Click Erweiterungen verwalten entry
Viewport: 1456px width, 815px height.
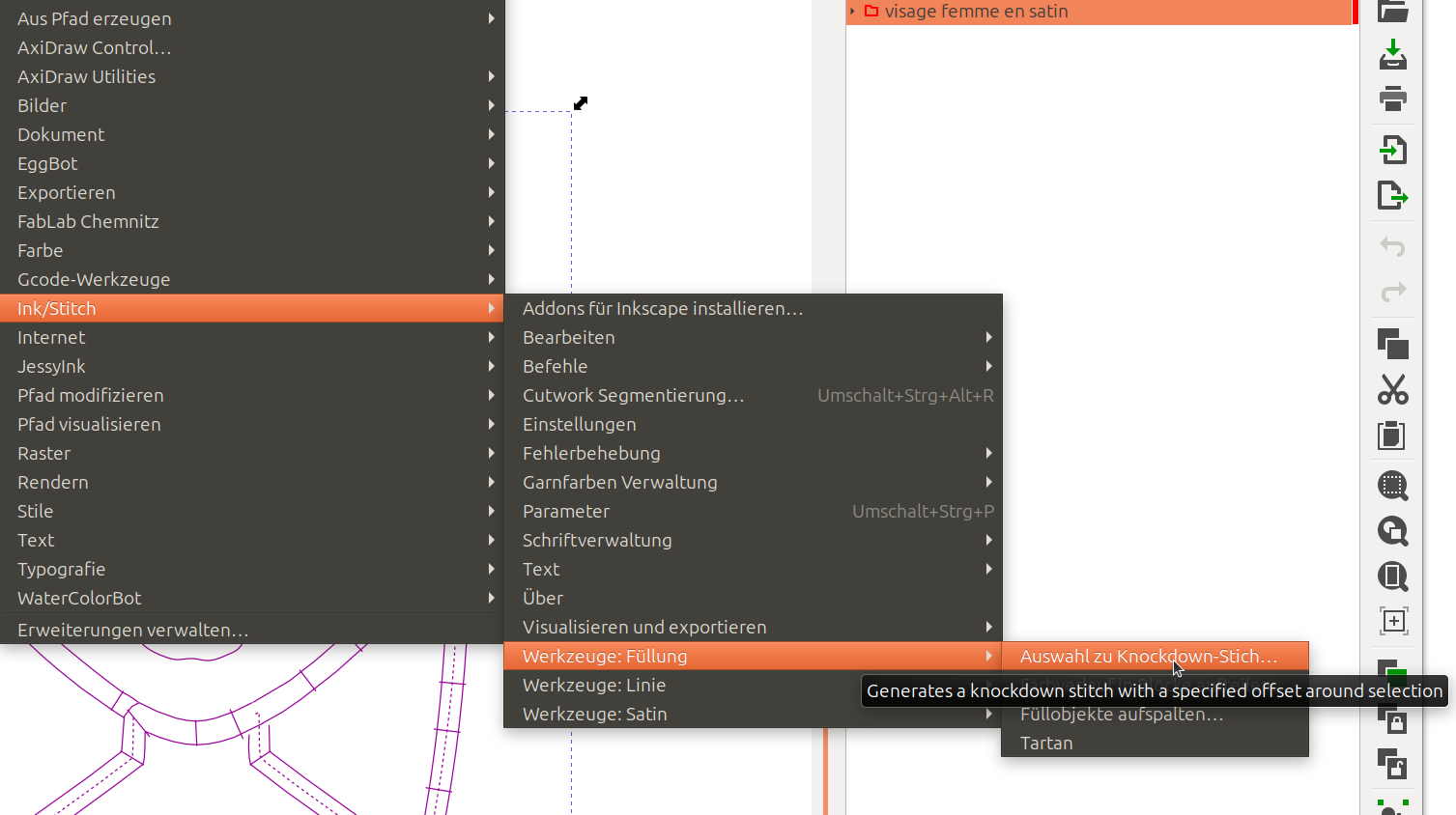coord(252,630)
